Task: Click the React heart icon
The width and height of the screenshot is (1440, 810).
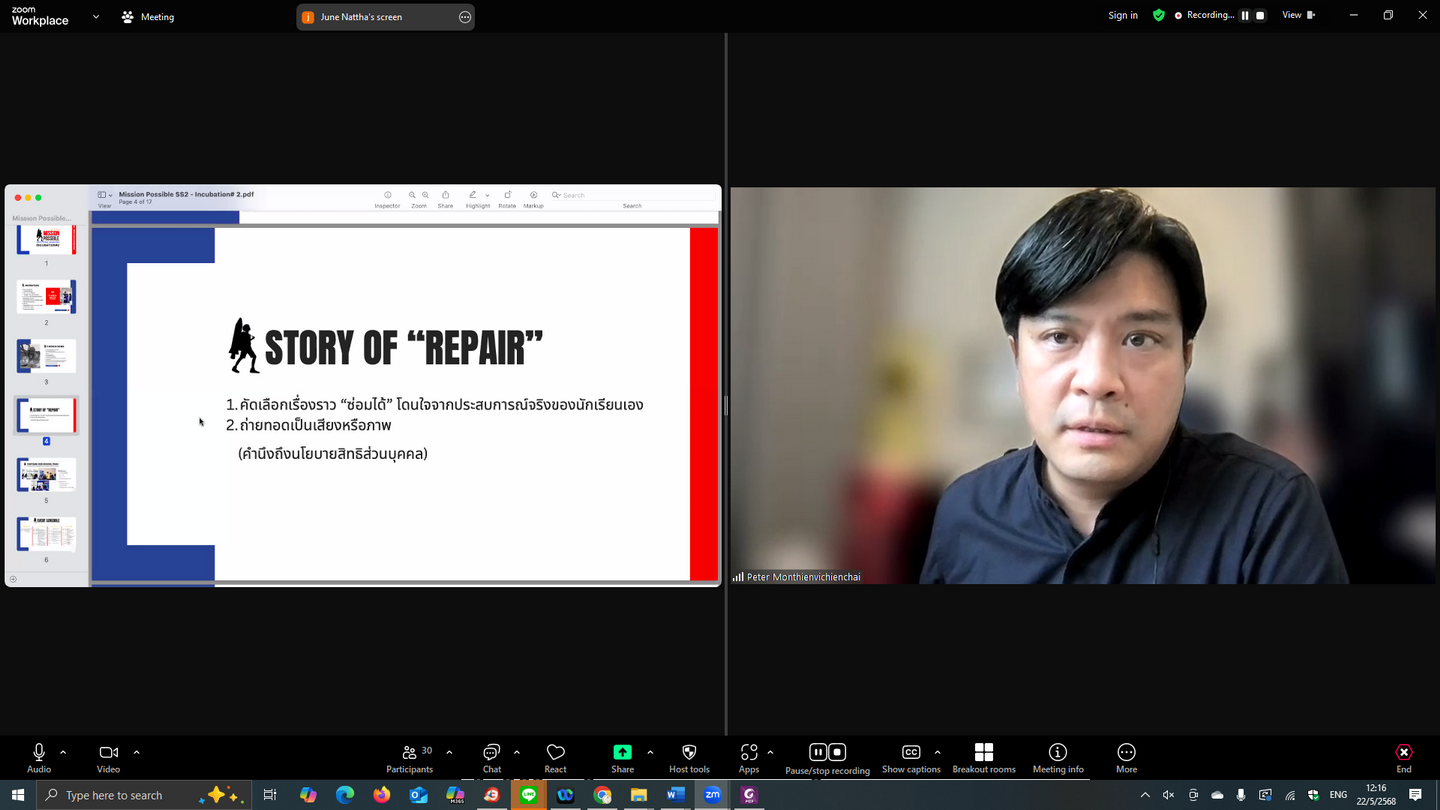Action: tap(555, 758)
